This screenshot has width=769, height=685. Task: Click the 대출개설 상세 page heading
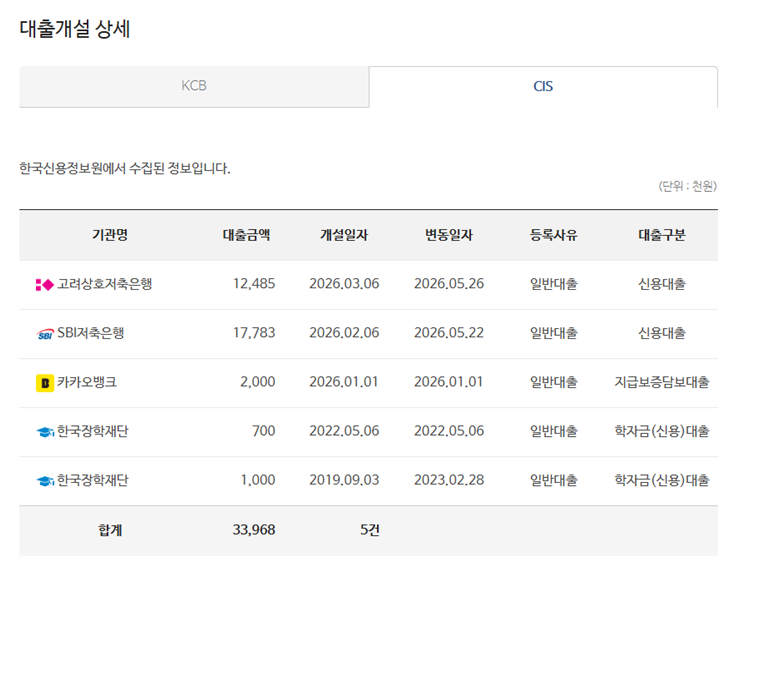pos(75,28)
